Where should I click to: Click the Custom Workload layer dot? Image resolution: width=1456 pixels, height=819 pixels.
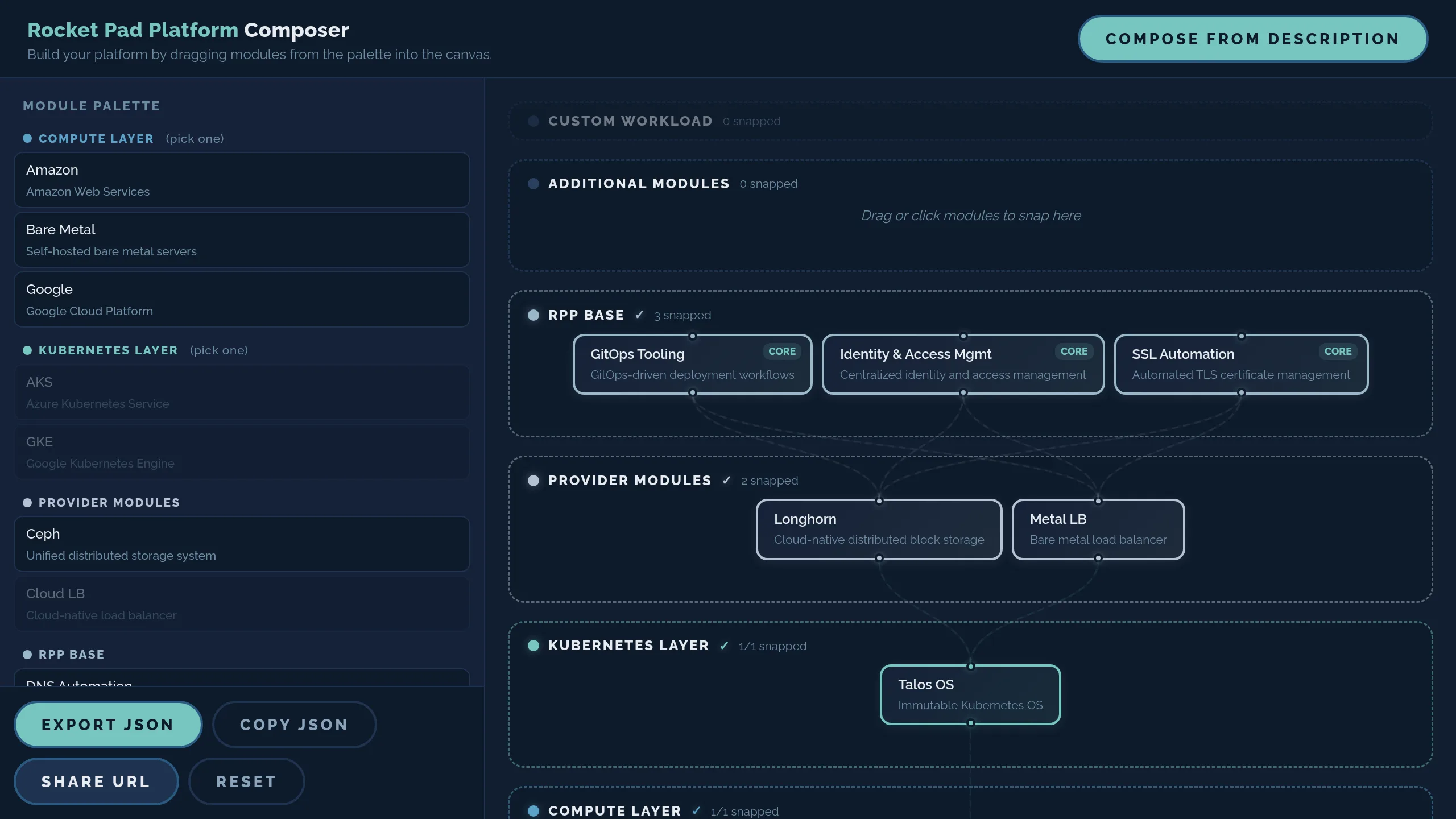533,121
